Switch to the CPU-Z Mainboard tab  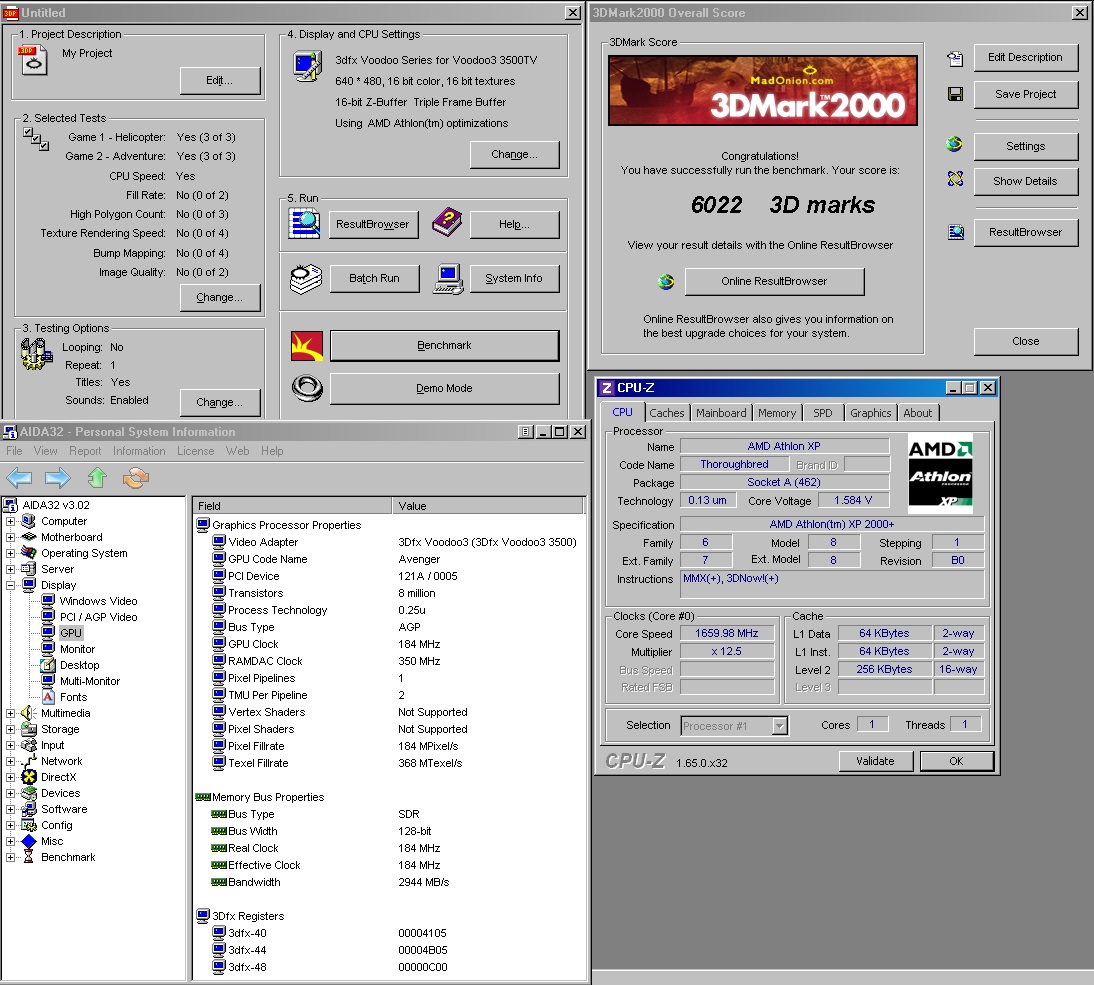(x=721, y=413)
